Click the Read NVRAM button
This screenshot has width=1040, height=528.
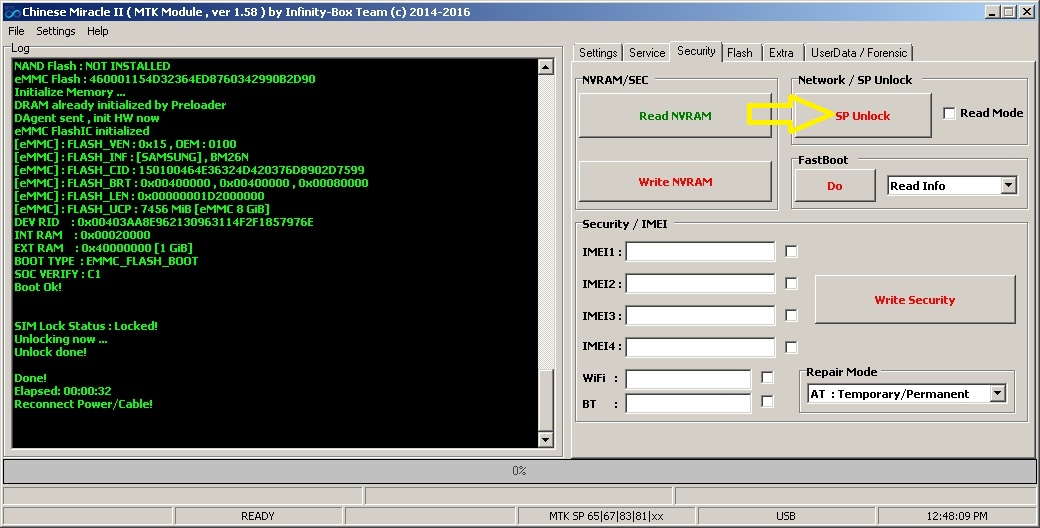(x=675, y=115)
